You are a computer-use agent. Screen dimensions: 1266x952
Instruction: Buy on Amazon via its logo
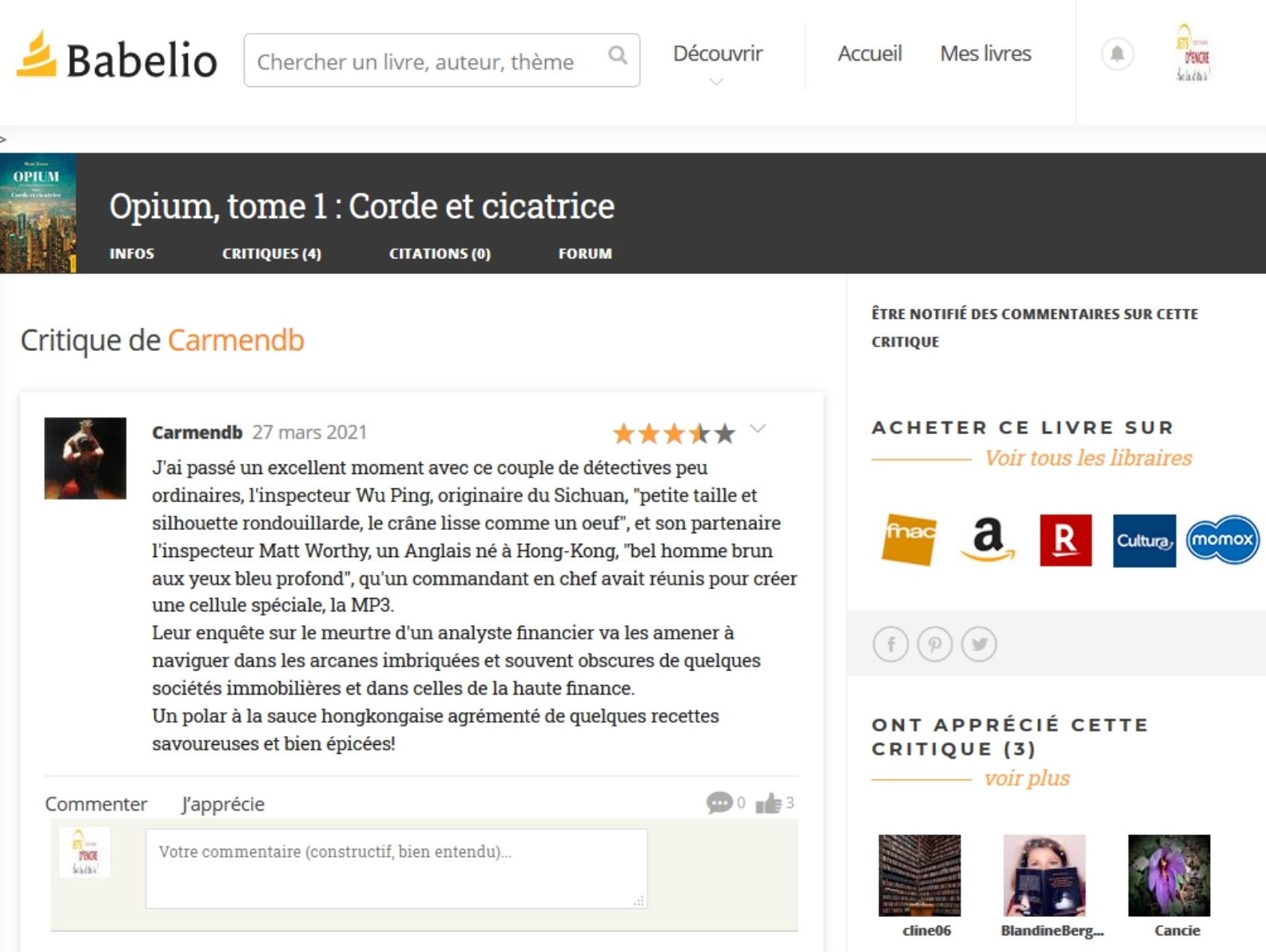(988, 540)
